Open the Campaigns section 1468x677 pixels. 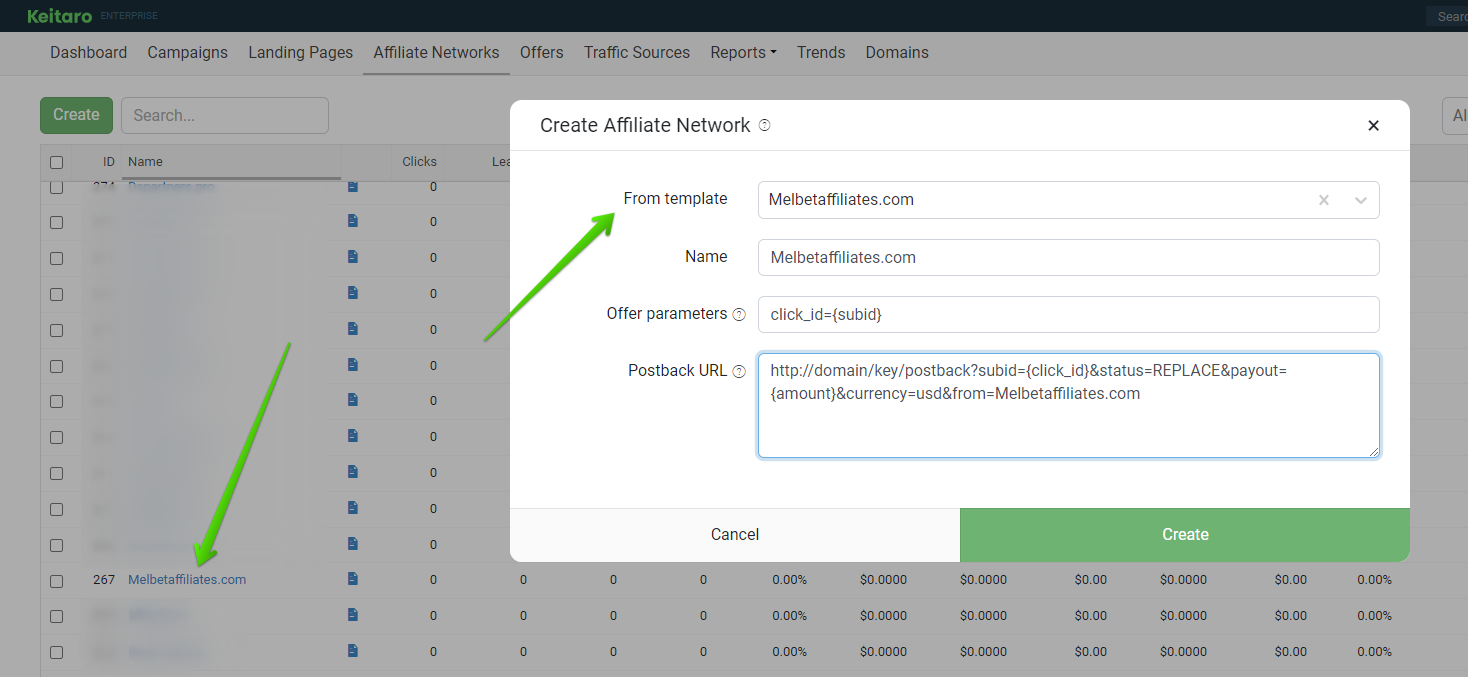188,53
